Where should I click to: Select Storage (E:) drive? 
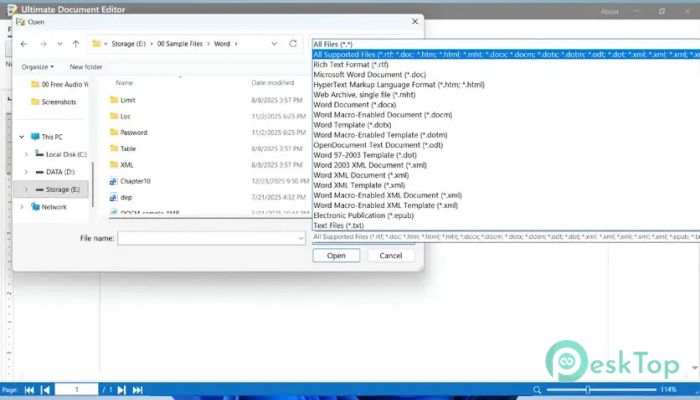(x=58, y=189)
